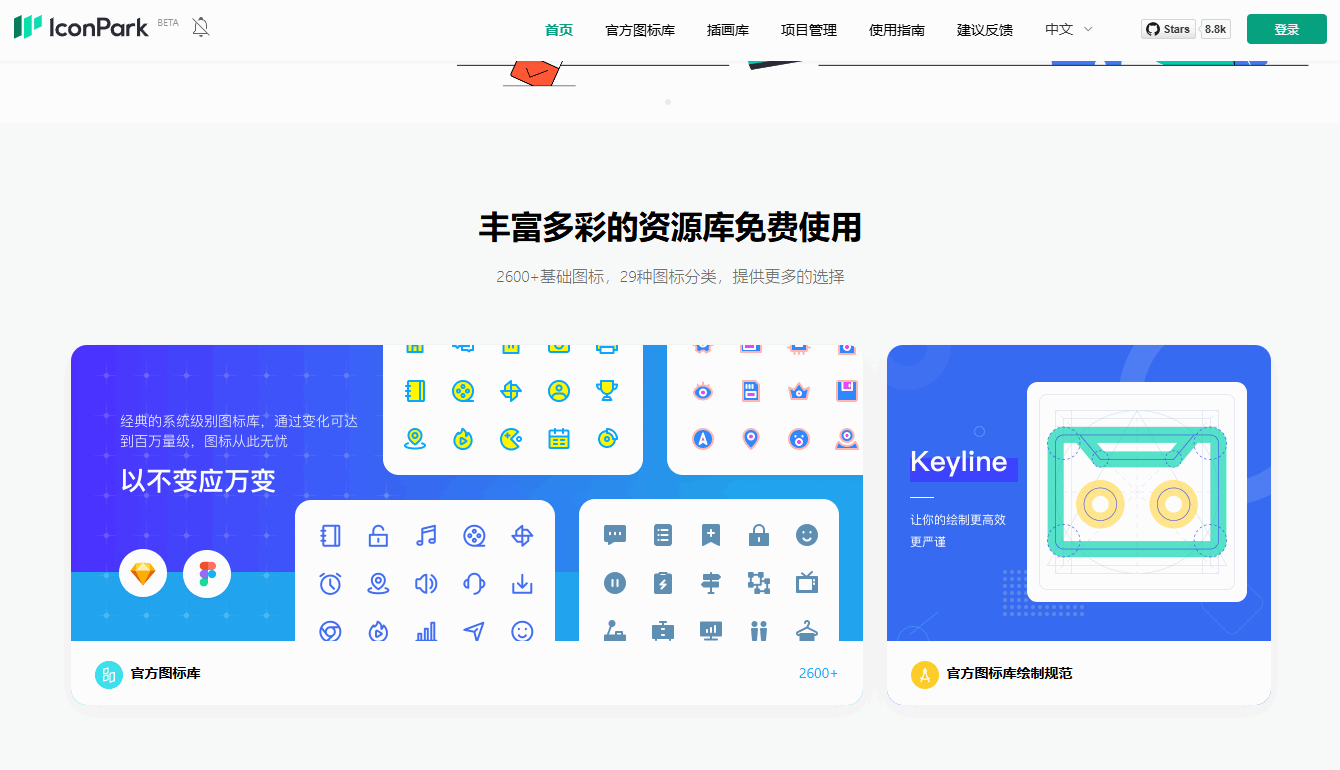1340x770 pixels.
Task: Click the paper plane send icon
Action: (x=474, y=631)
